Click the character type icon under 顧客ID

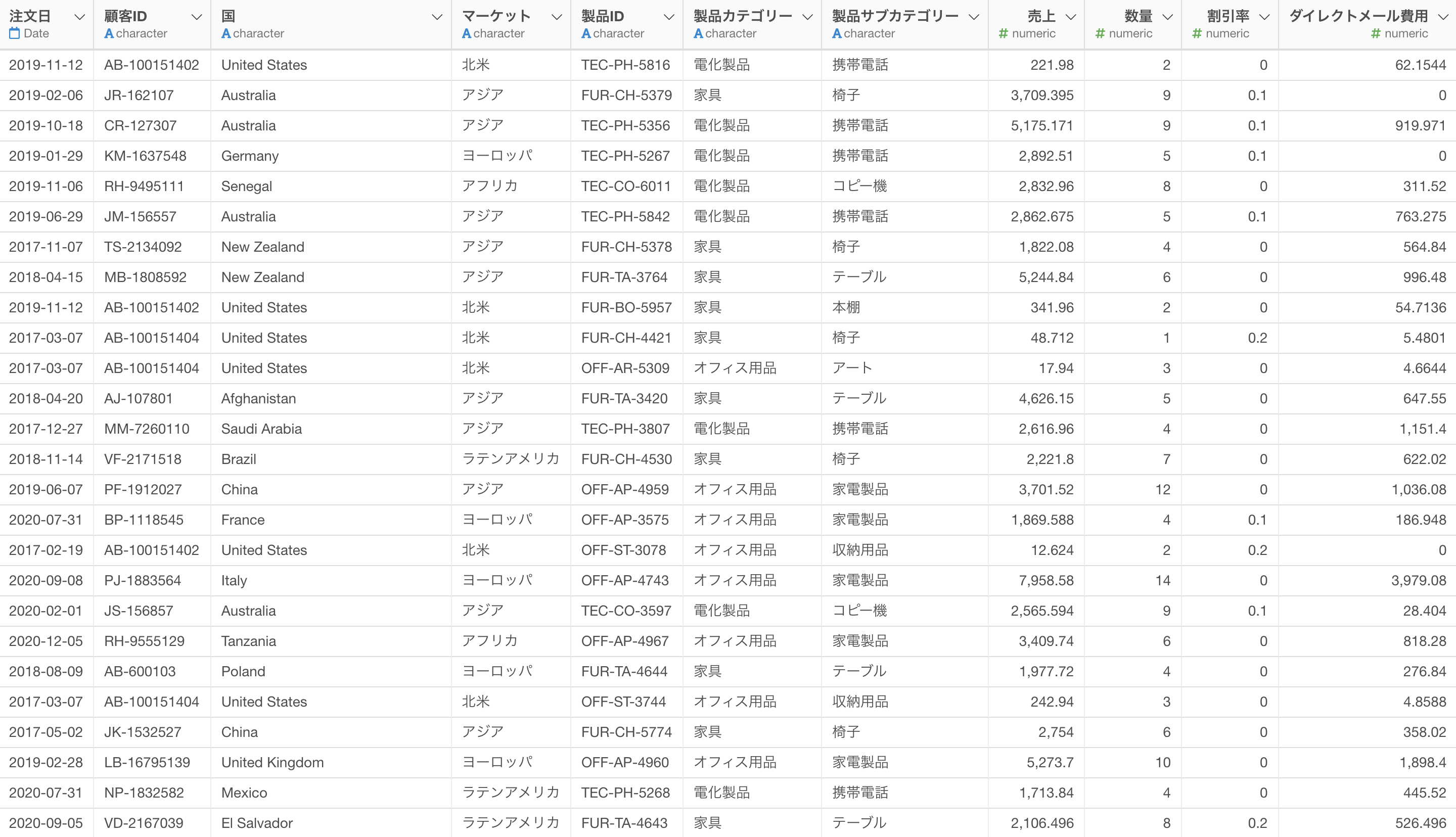click(109, 33)
